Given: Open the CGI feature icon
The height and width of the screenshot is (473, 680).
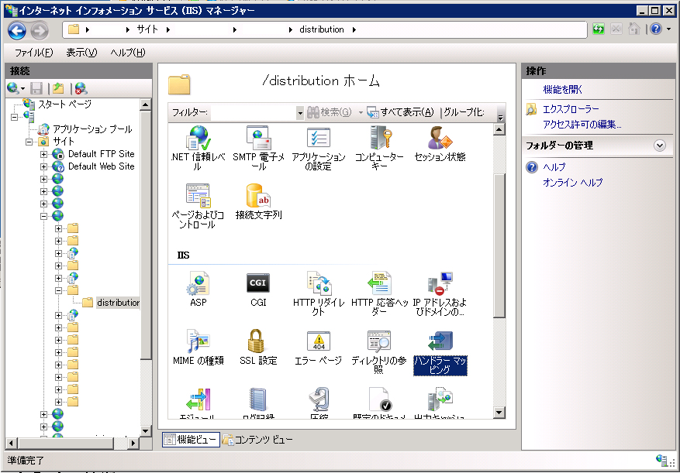Looking at the screenshot, I should click(258, 289).
